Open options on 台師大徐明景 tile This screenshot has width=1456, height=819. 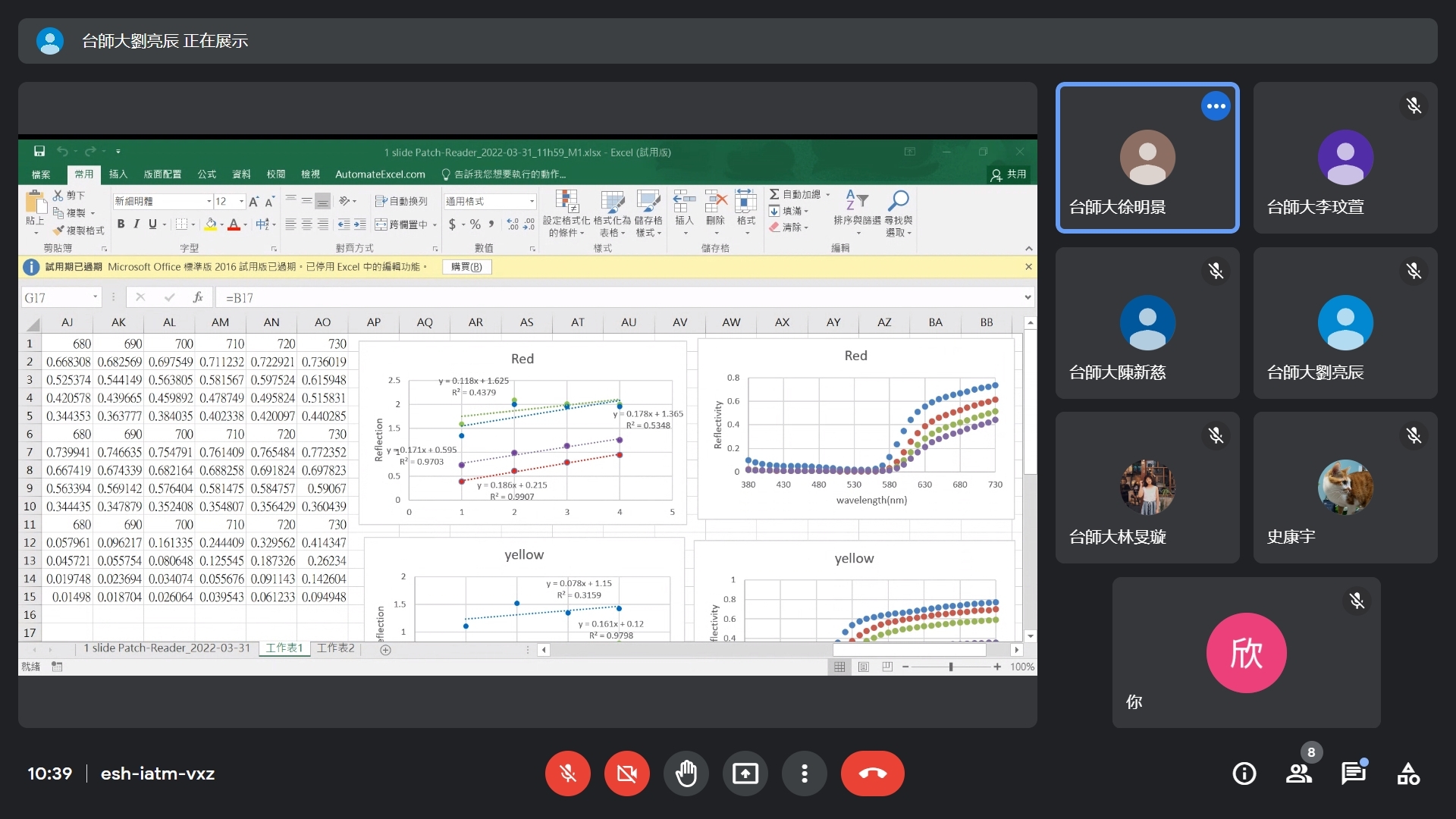pos(1216,106)
